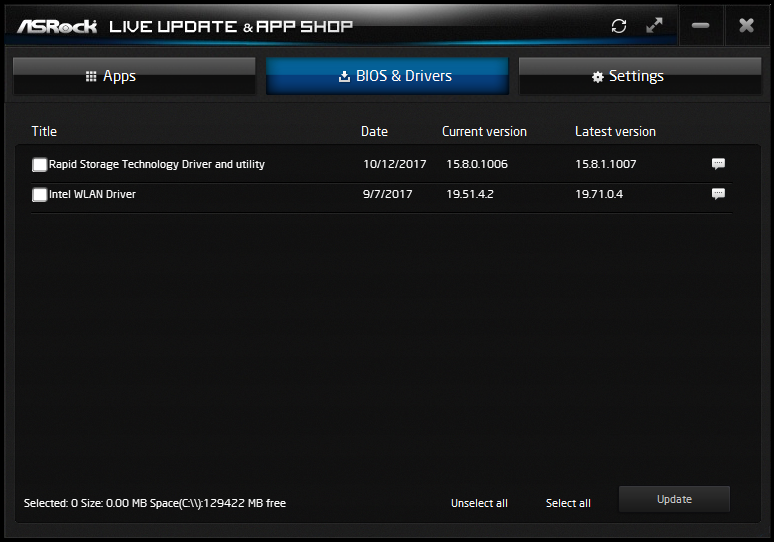Open comment icon for Rapid Storage Technology Driver

[718, 163]
